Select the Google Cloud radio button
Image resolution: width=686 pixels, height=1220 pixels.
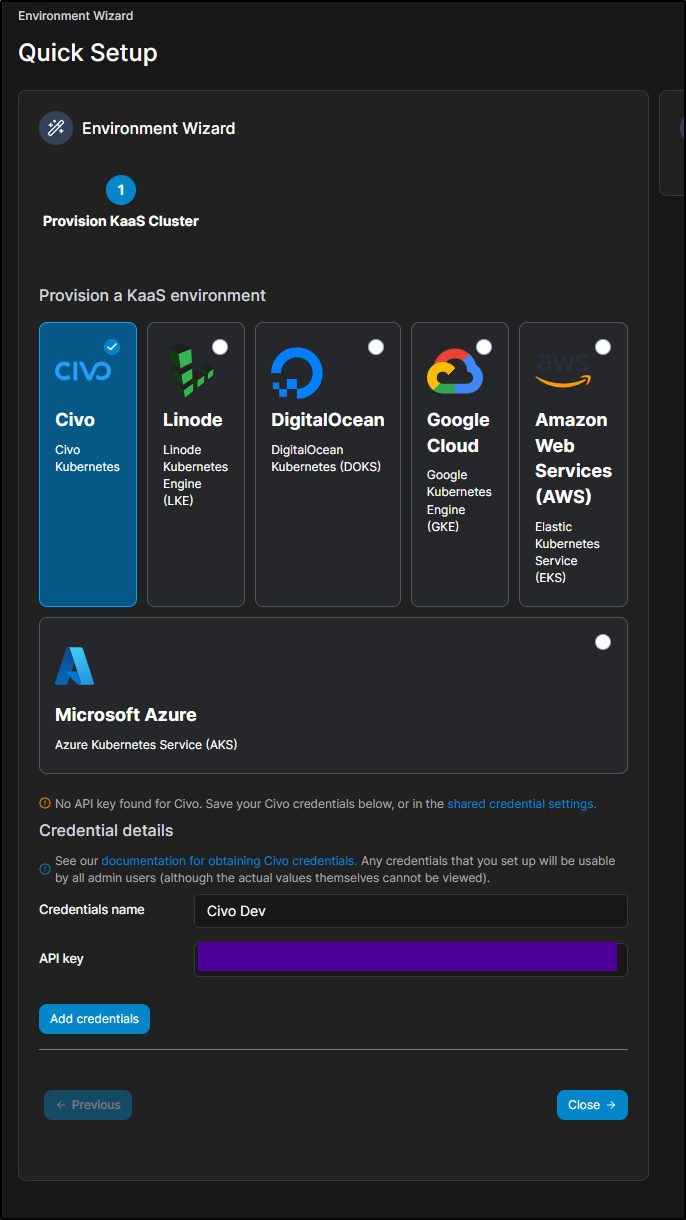(x=484, y=347)
